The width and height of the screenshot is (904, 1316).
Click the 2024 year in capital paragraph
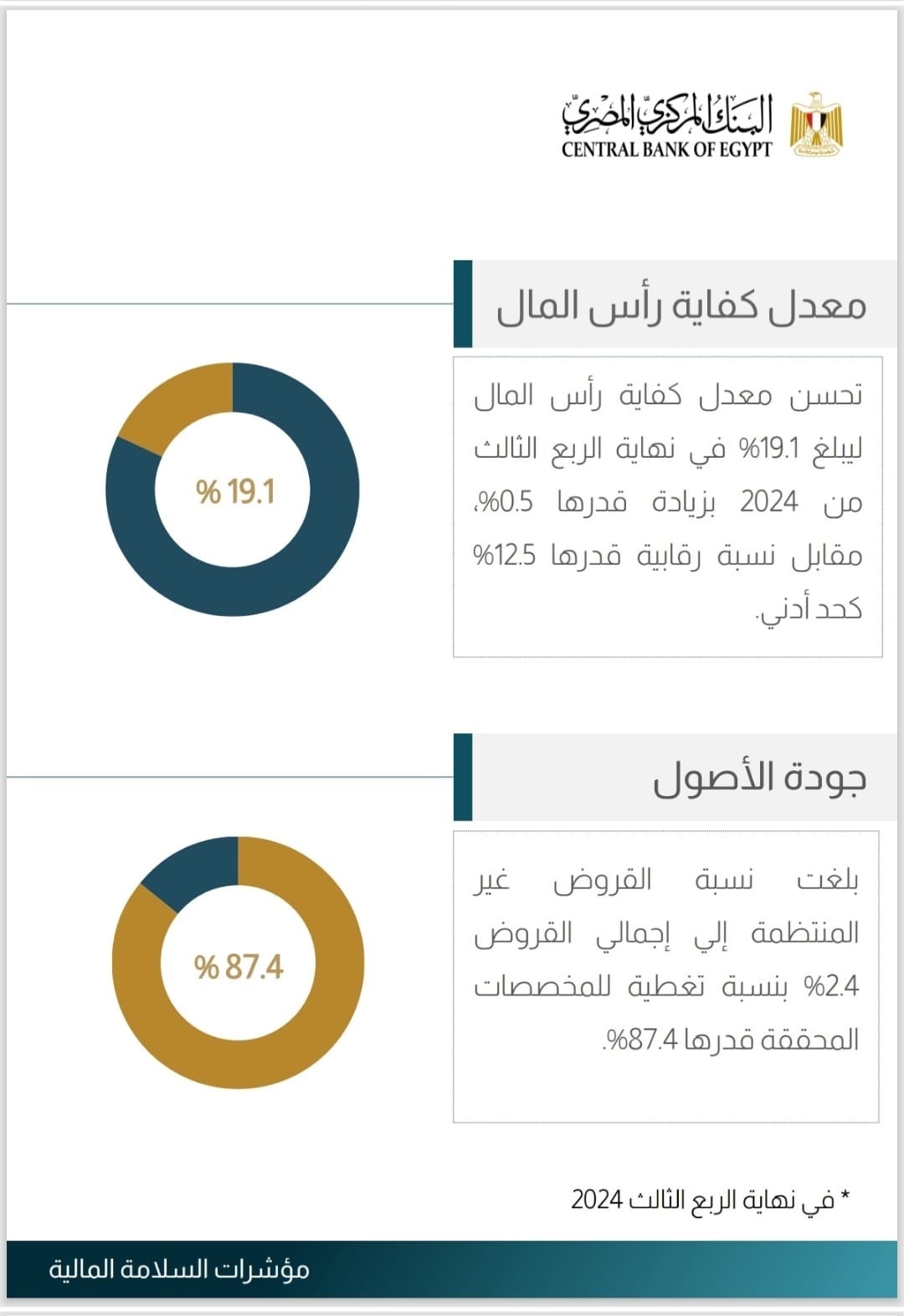[768, 501]
